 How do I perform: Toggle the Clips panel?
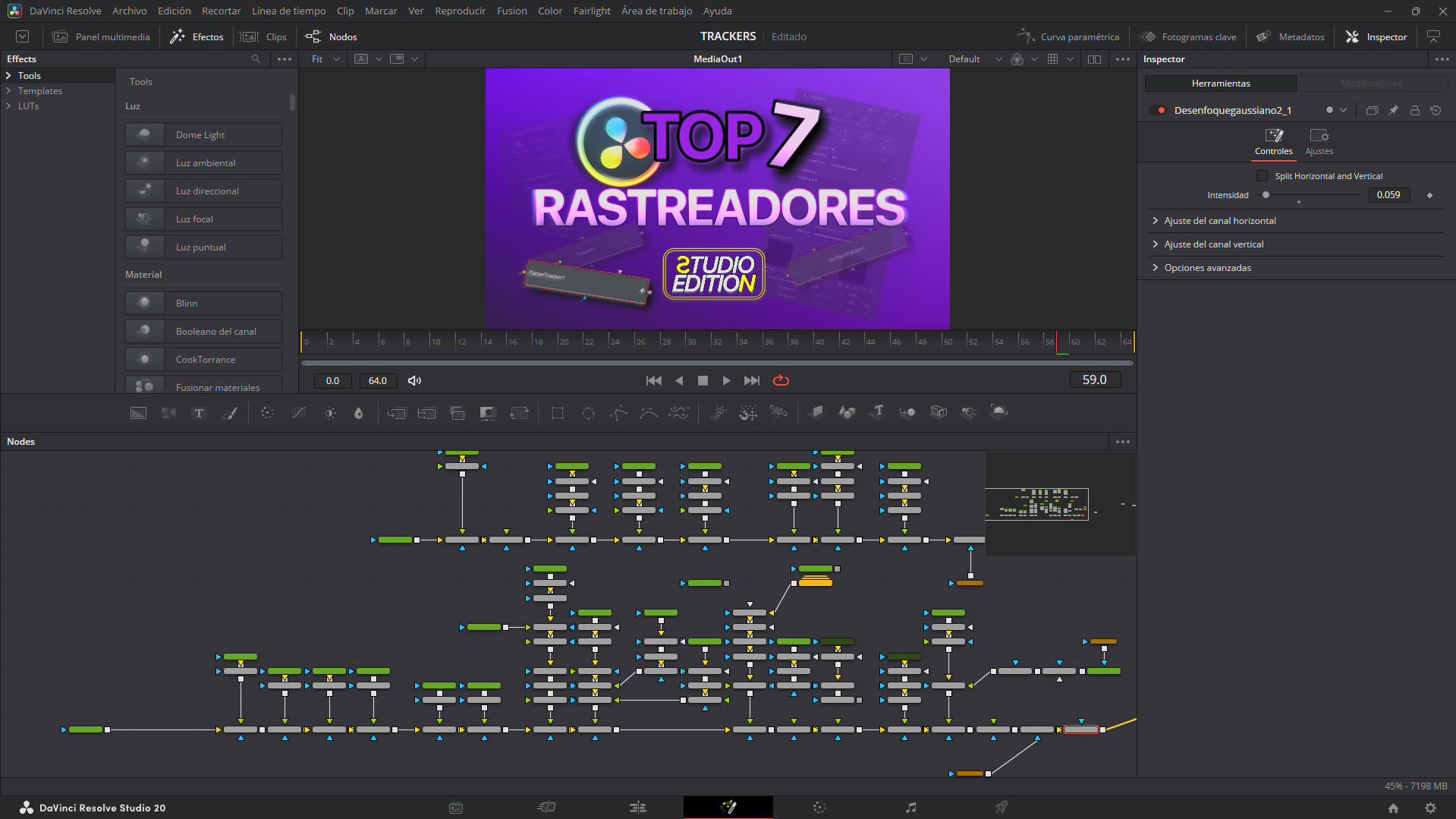[263, 36]
